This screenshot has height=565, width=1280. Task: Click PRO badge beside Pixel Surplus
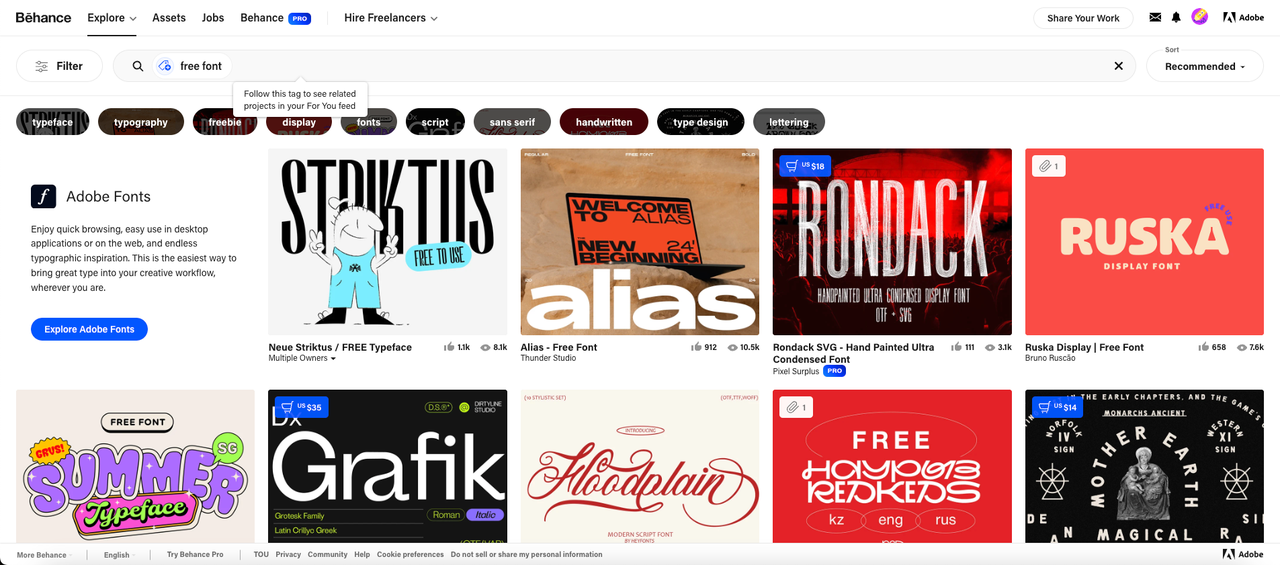(835, 371)
